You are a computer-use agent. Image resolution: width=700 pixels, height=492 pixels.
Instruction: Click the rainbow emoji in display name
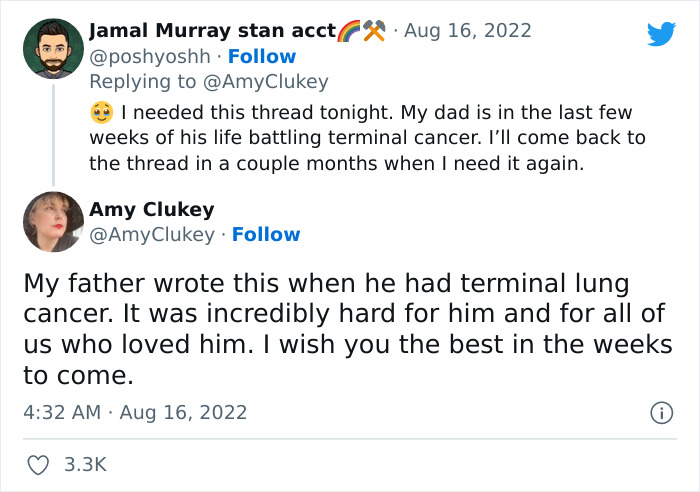(350, 32)
